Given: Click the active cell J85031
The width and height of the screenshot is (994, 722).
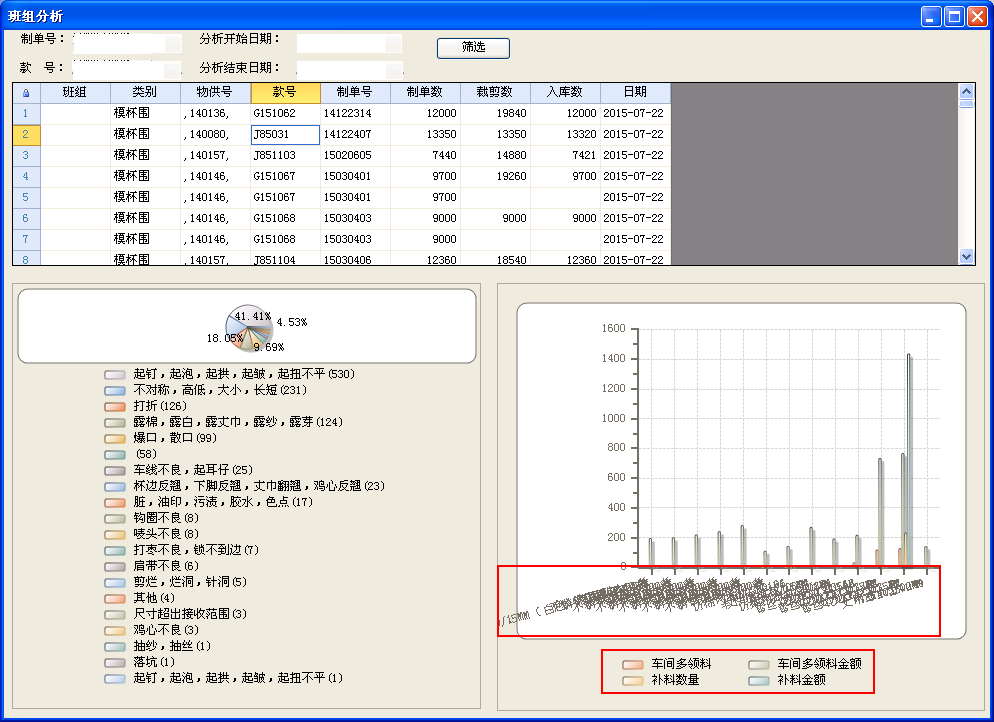Looking at the screenshot, I should pos(285,134).
